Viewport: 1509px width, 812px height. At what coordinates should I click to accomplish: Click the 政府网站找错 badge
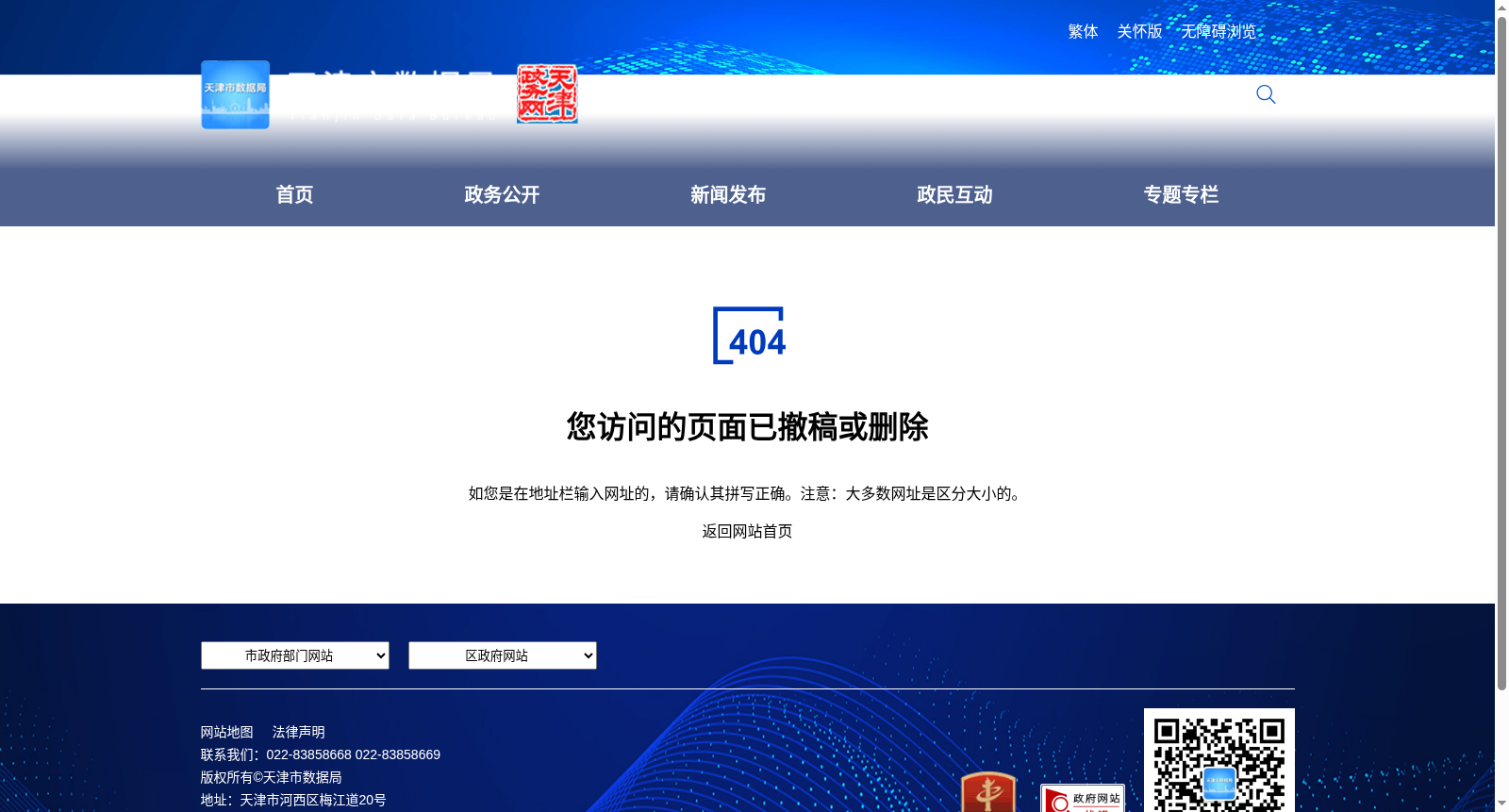(1083, 798)
